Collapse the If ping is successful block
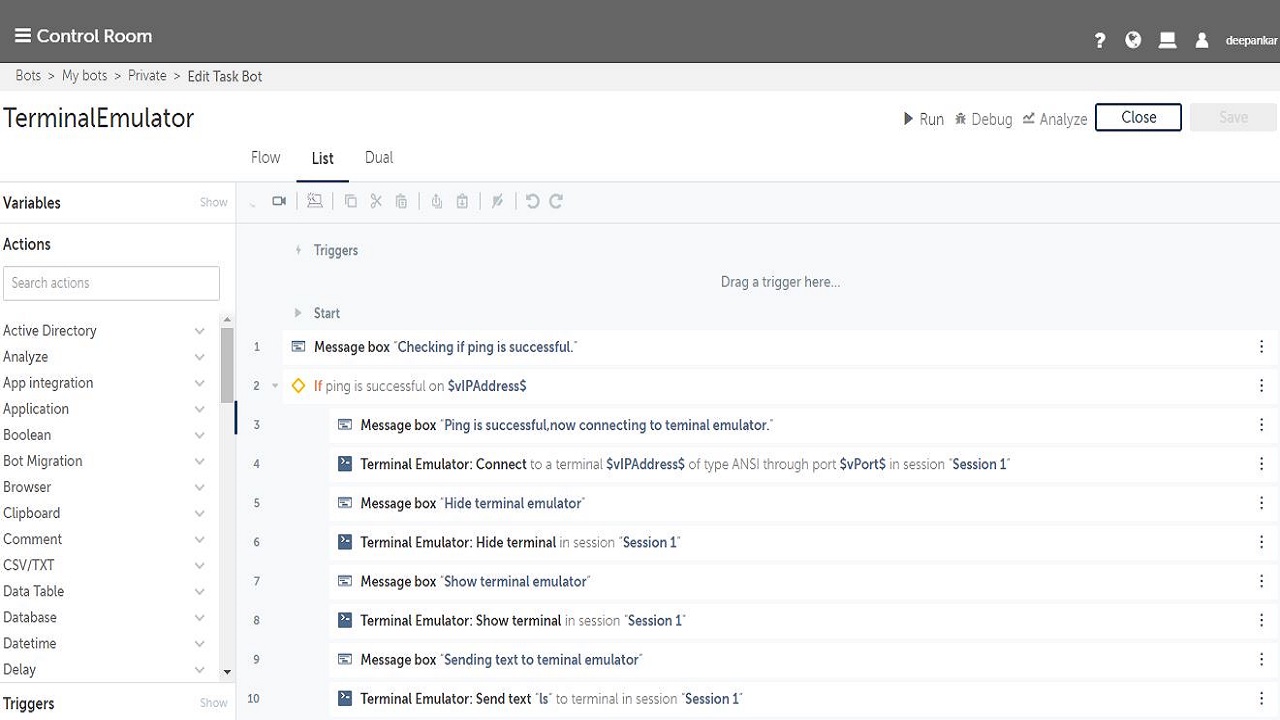 click(276, 386)
